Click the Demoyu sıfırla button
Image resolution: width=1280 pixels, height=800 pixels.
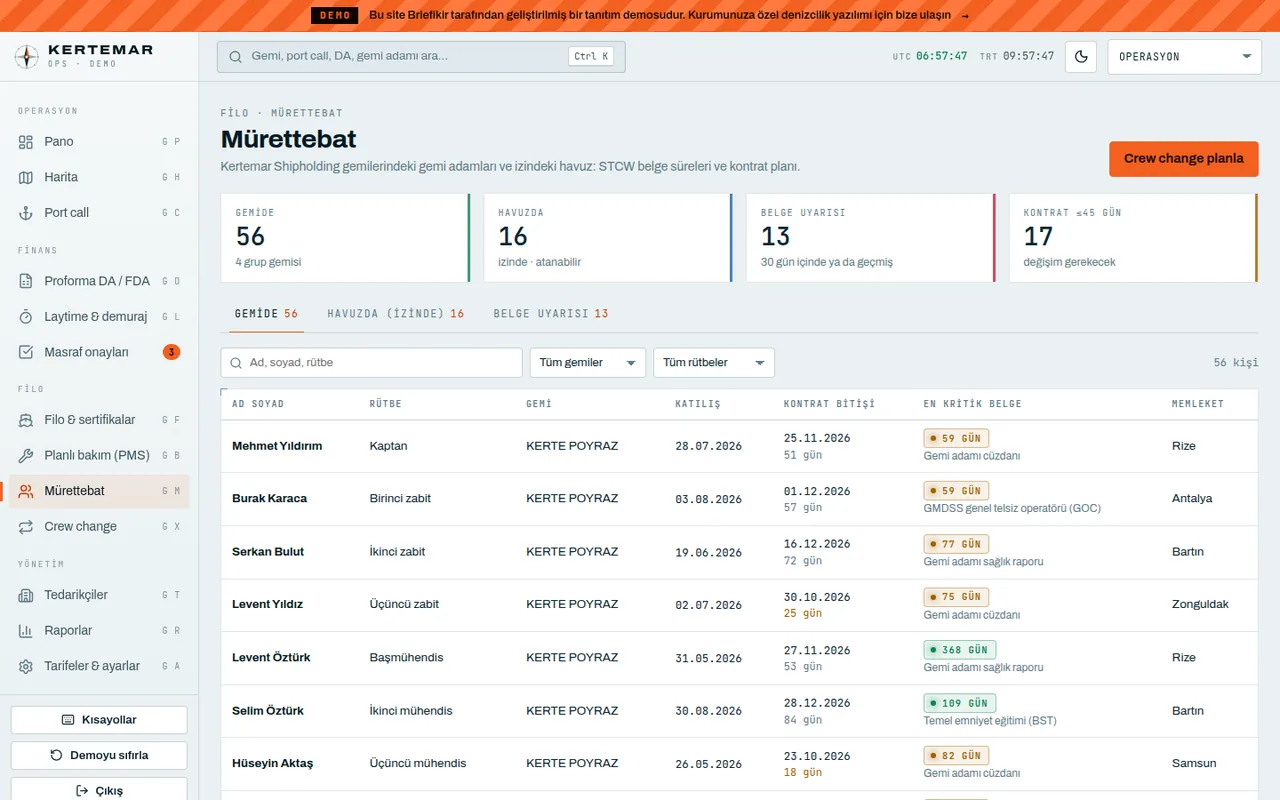99,756
